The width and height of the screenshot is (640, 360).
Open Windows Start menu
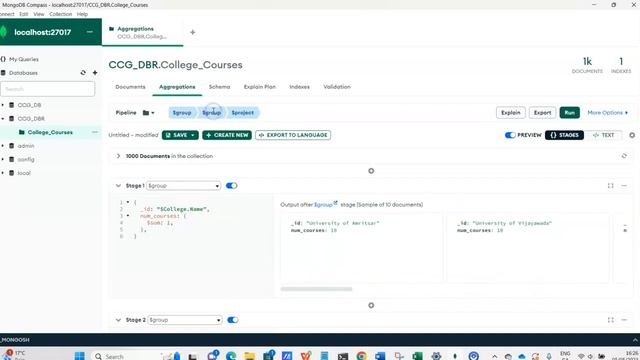click(80, 356)
